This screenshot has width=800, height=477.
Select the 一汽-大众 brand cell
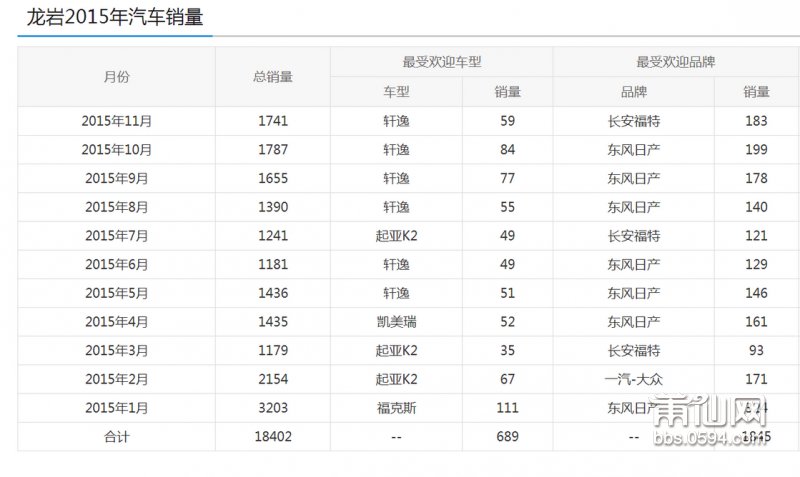tap(634, 379)
